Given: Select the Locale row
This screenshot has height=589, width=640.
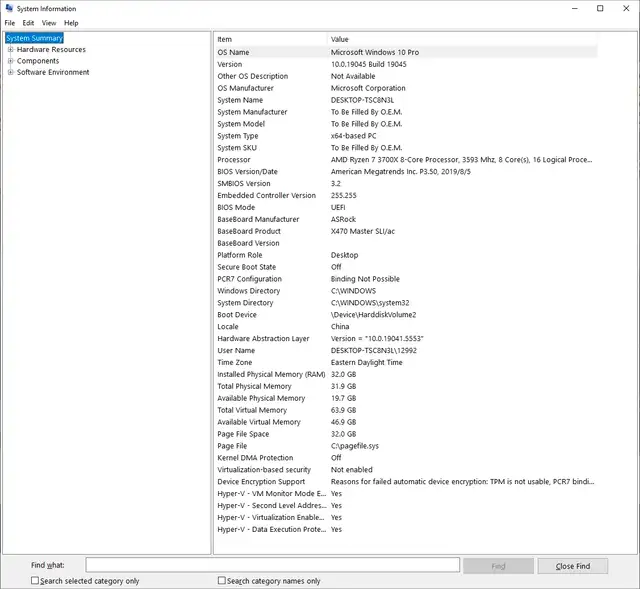Looking at the screenshot, I should [x=406, y=326].
